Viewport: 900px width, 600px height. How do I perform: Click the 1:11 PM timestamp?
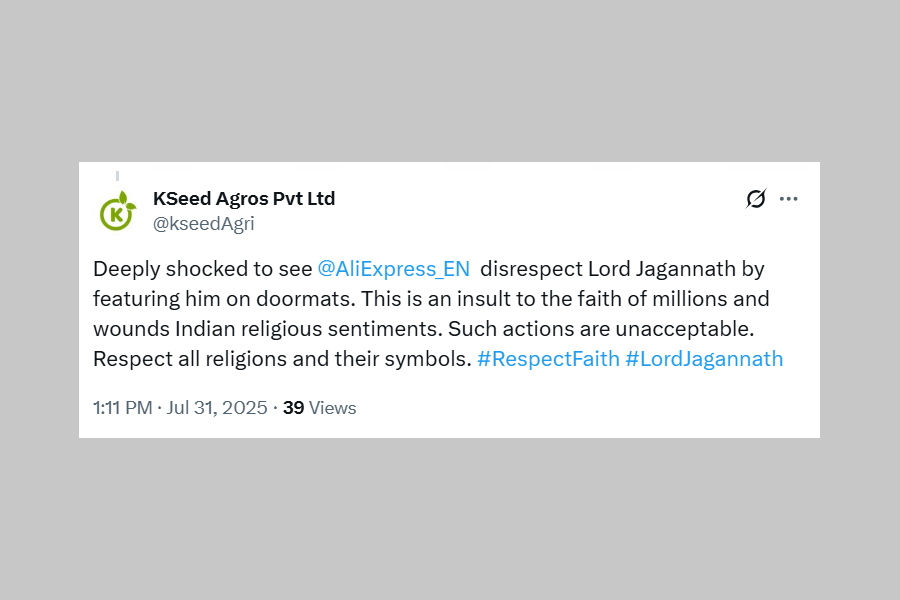click(122, 408)
